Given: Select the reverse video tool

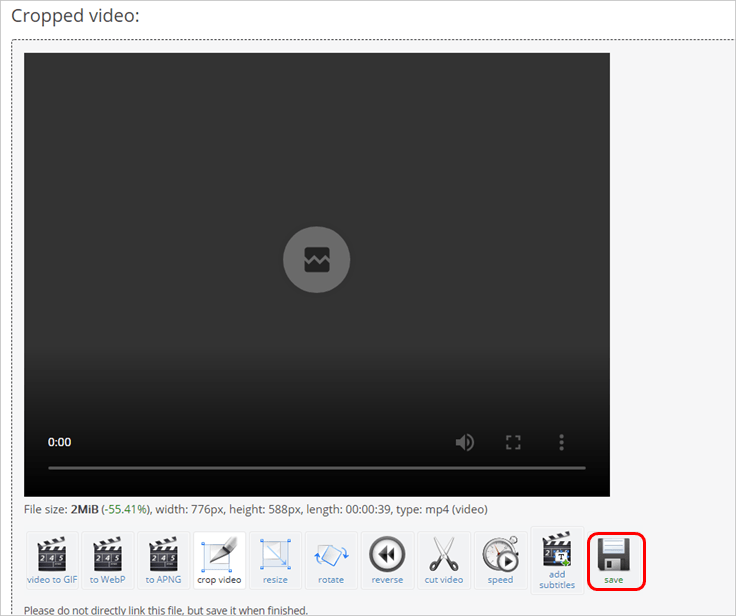Looking at the screenshot, I should (x=387, y=560).
